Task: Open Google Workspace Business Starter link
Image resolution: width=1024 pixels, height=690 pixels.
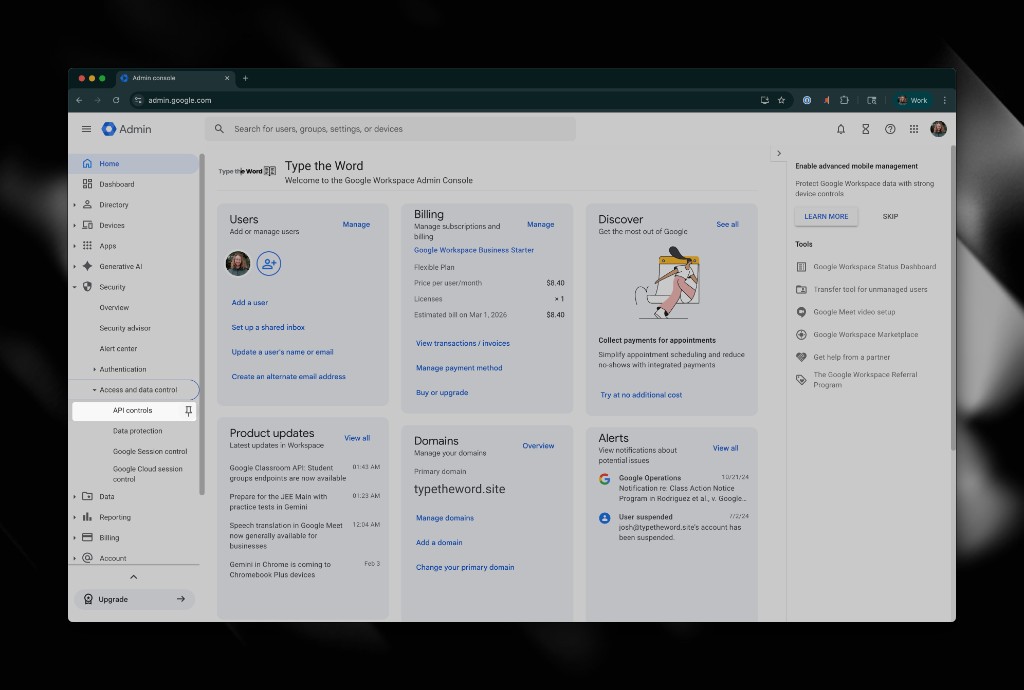Action: [x=473, y=250]
